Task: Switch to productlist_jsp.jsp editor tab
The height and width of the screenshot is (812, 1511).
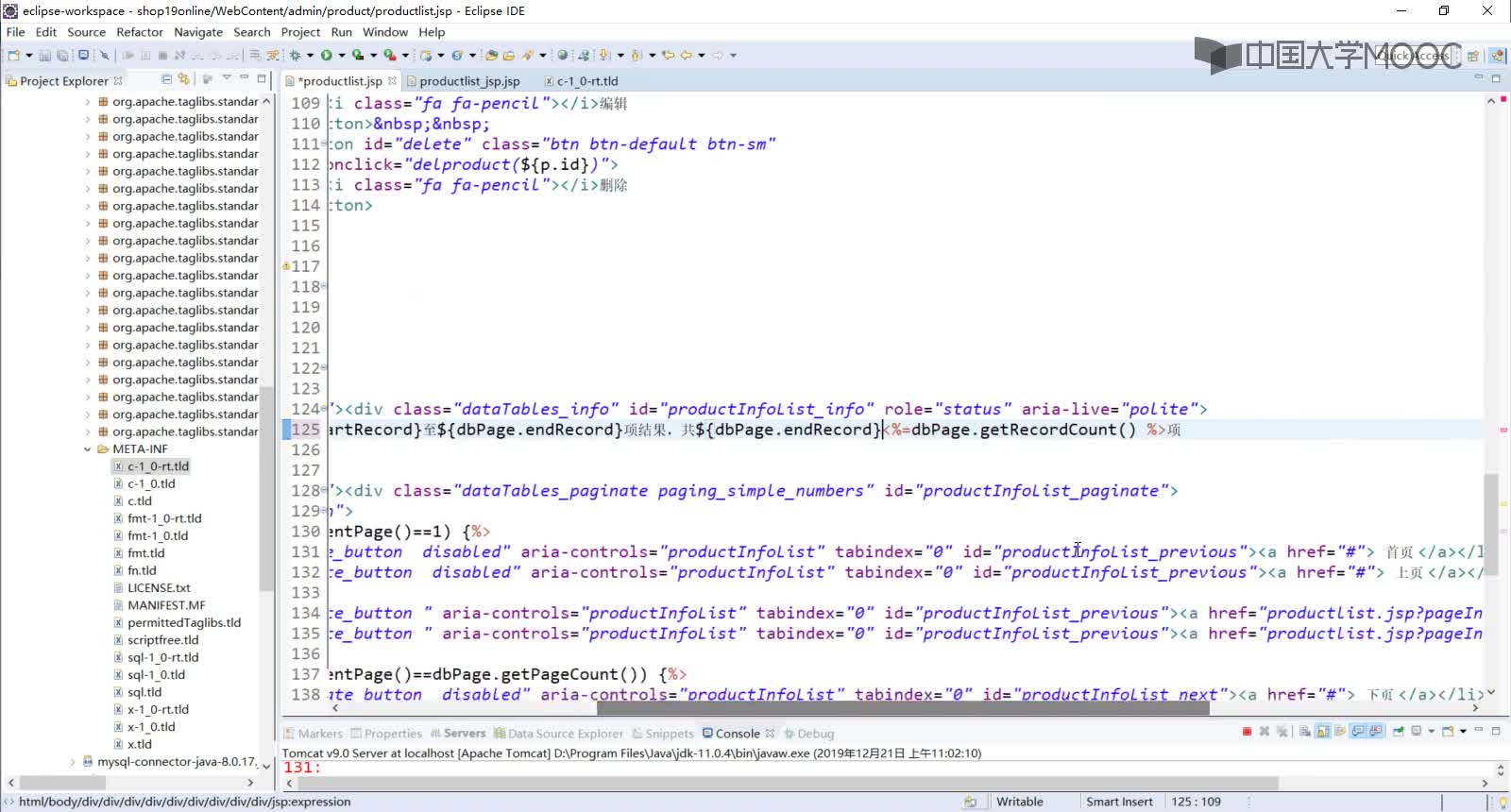Action: click(x=469, y=81)
